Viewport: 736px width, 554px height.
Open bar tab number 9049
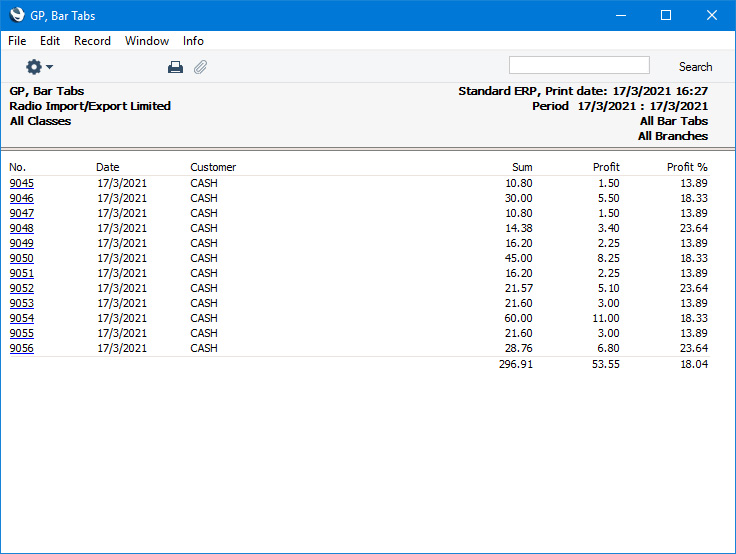click(22, 243)
